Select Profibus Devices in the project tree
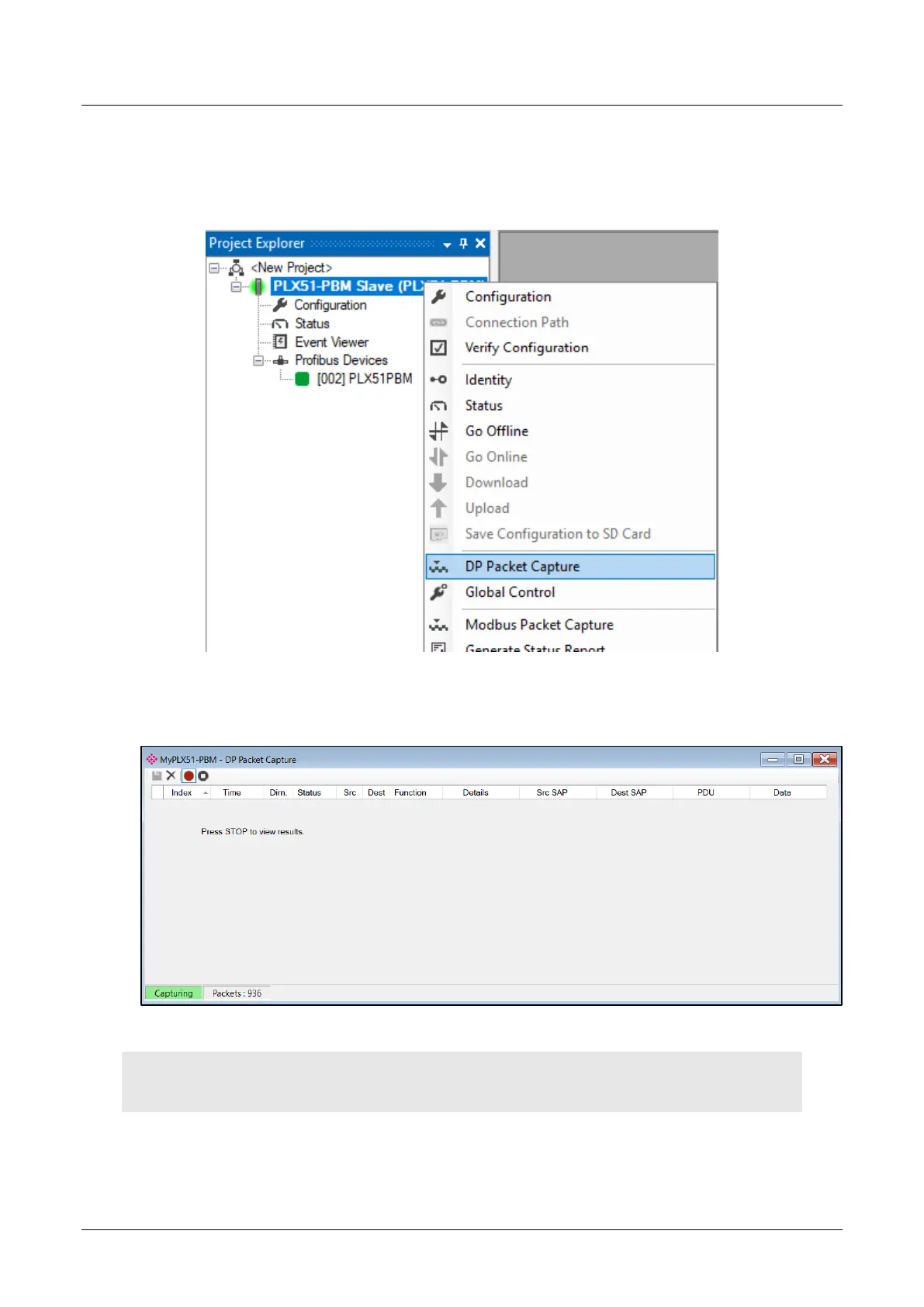Viewport: 924px width, 1307px height. [341, 360]
